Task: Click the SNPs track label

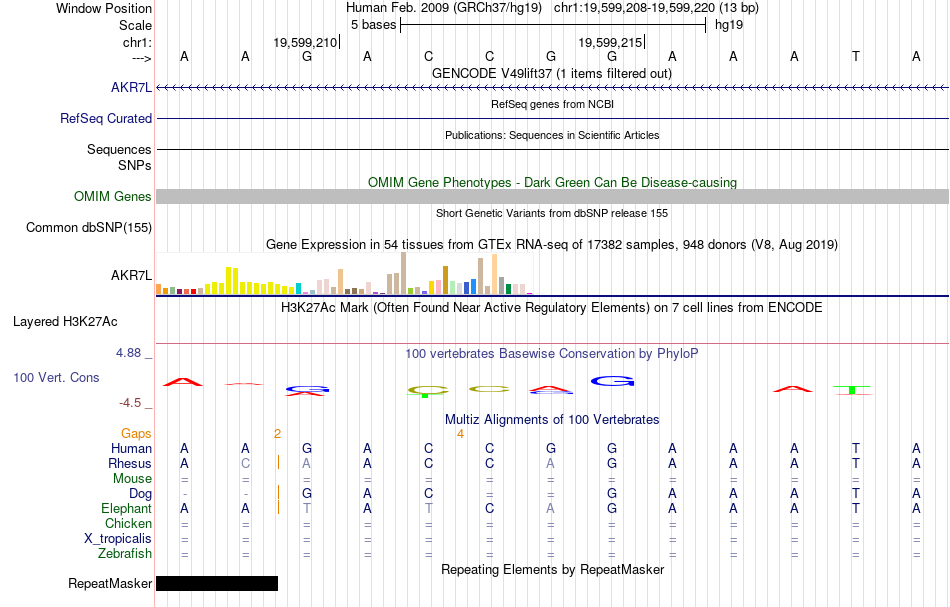Action: [135, 165]
